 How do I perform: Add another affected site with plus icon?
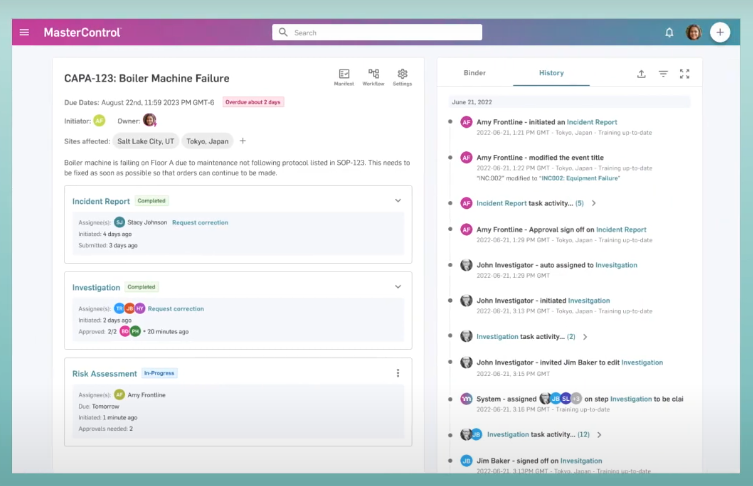(x=243, y=141)
